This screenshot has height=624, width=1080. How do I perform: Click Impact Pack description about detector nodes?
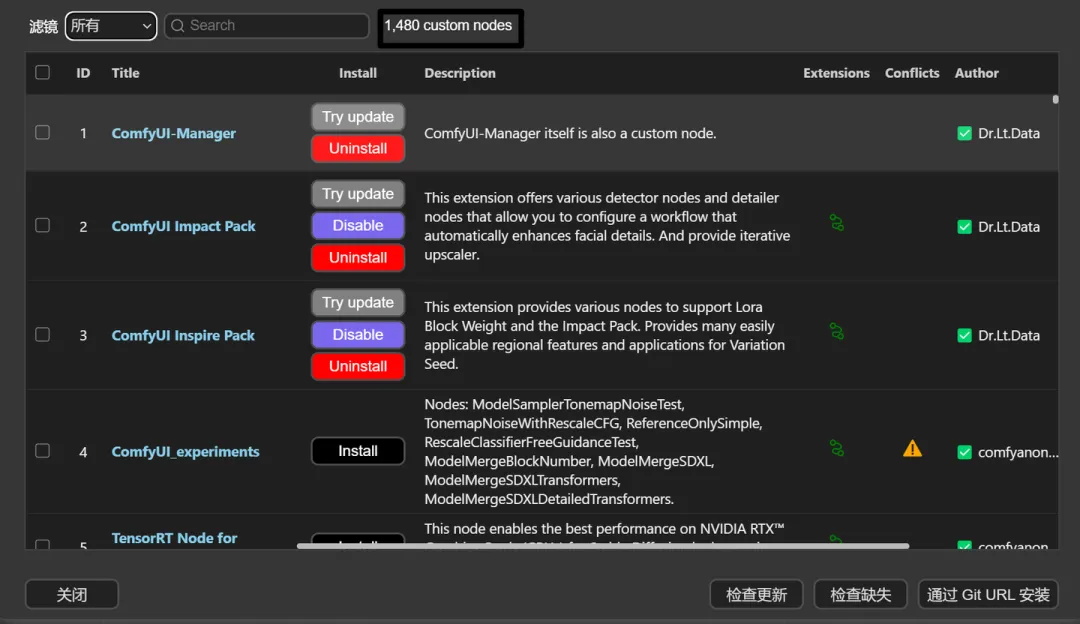pos(607,226)
